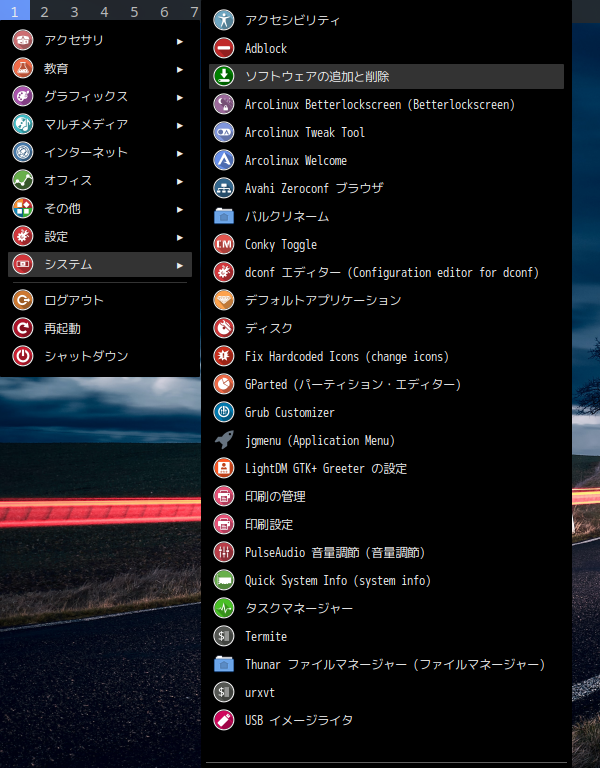Launch 'Arcolinux Welcome' entry text
The width and height of the screenshot is (600, 768).
(296, 160)
